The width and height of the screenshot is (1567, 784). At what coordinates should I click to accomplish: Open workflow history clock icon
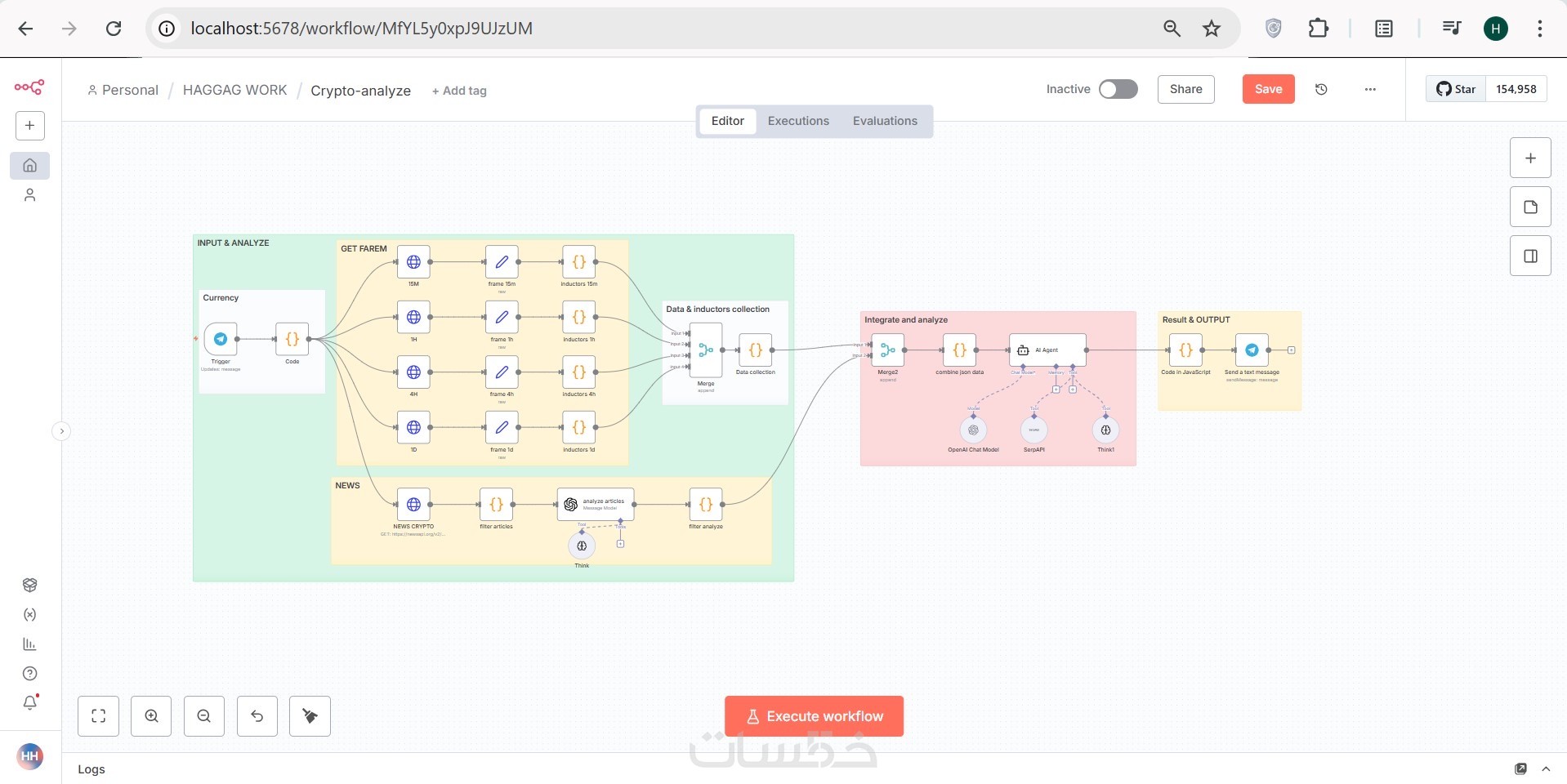click(1321, 89)
